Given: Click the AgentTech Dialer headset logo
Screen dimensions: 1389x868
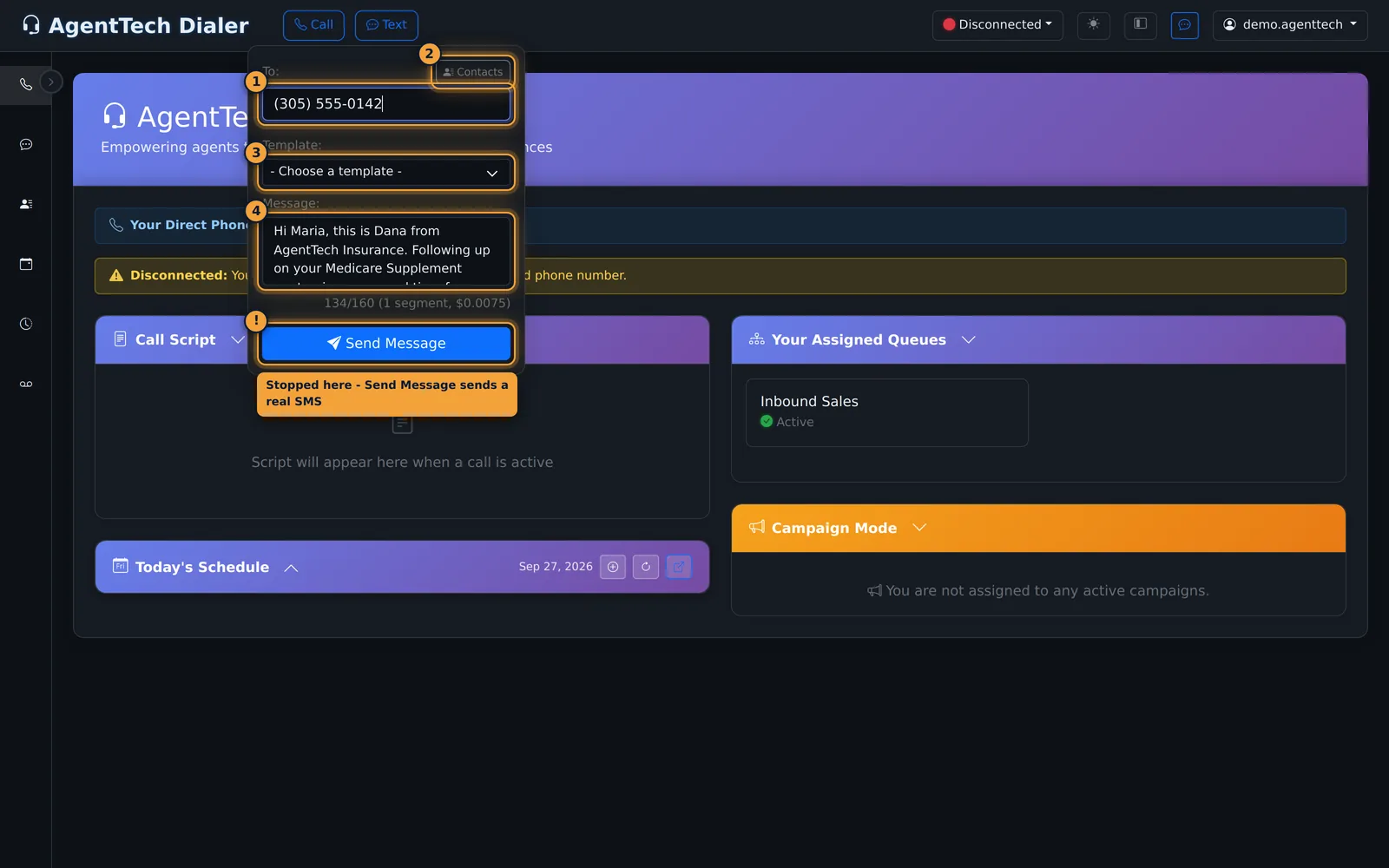Looking at the screenshot, I should tap(31, 25).
